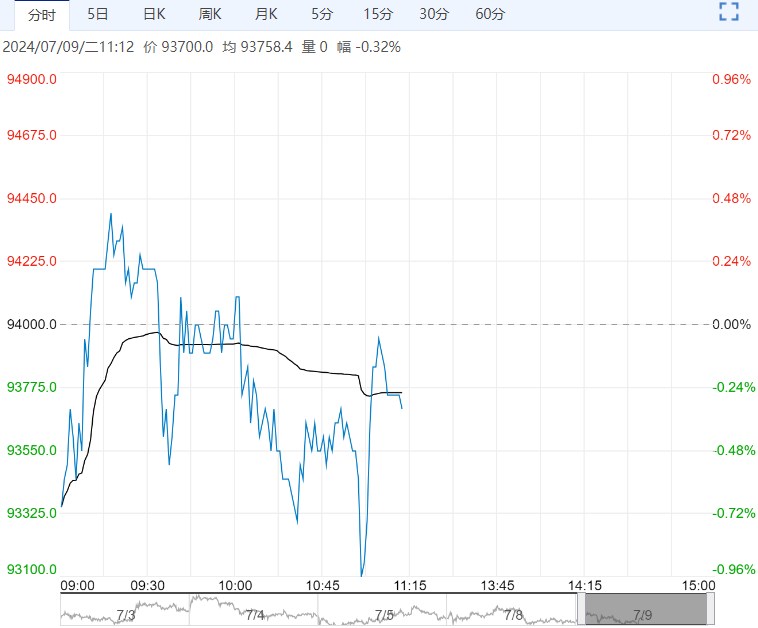
Task: Click the 均 93758.4 average readout
Action: [x=257, y=47]
